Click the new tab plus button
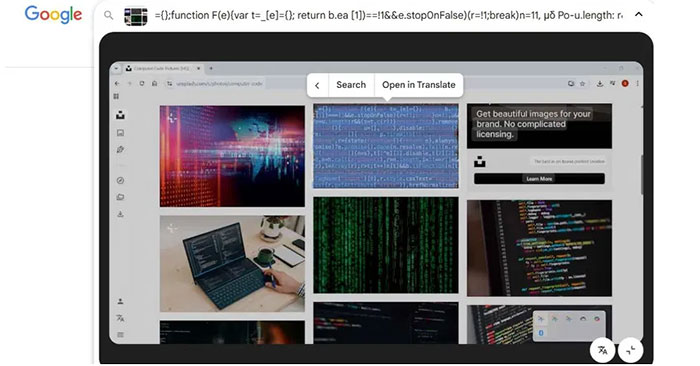Image resolution: width=700 pixels, height=366 pixels. [211, 68]
